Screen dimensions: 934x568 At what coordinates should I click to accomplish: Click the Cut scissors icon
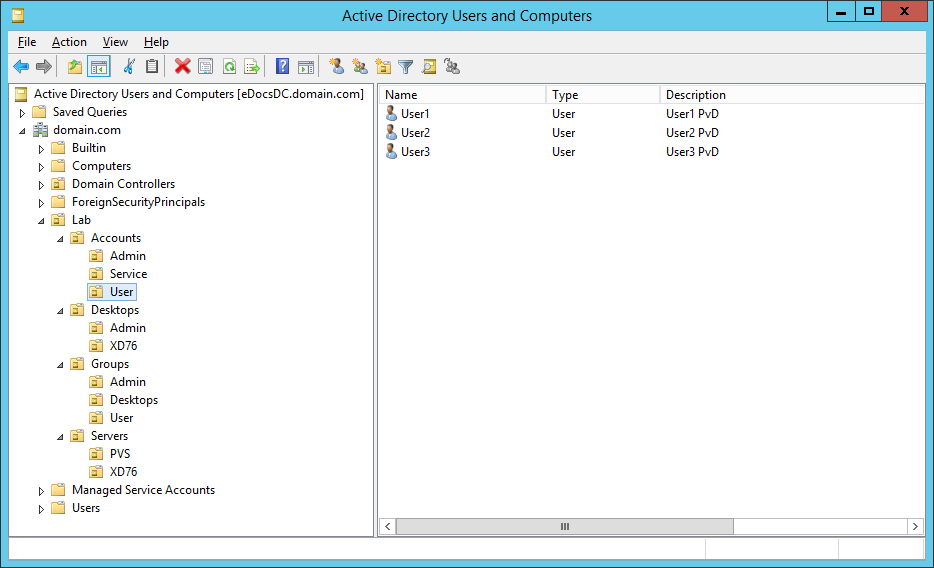(129, 67)
